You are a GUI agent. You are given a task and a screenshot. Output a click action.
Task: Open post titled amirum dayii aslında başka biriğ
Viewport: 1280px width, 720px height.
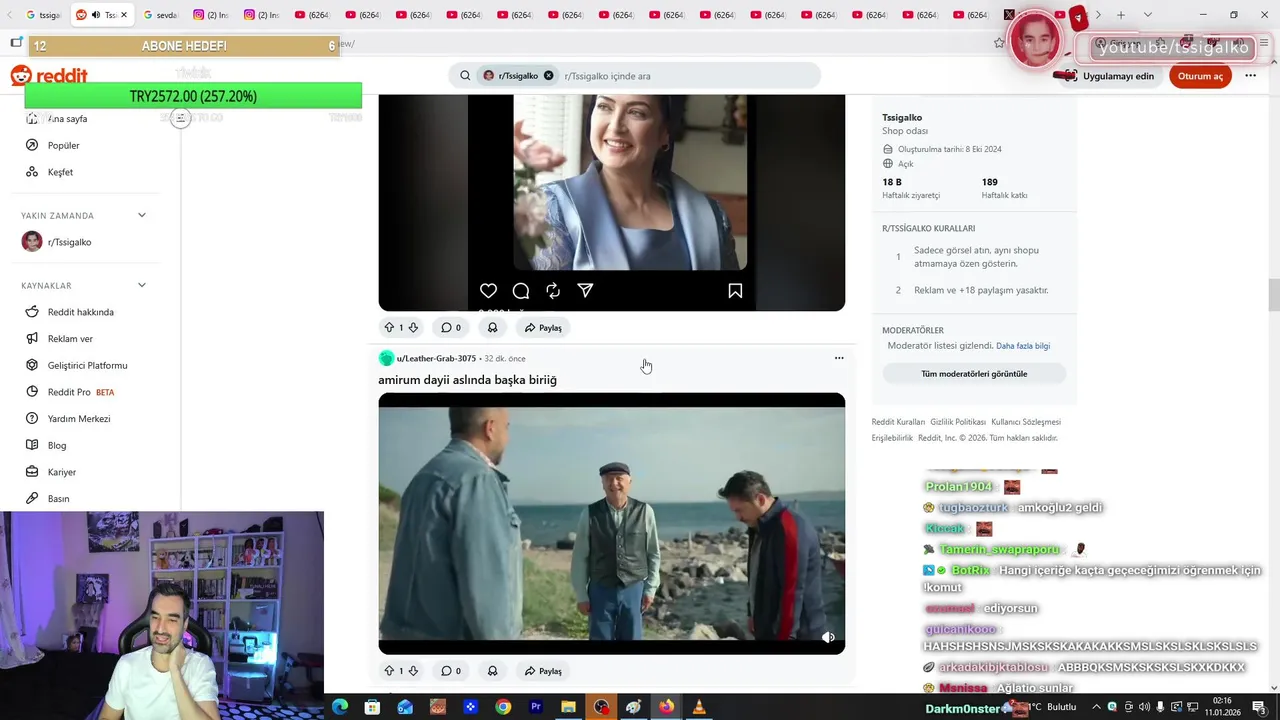coord(467,380)
